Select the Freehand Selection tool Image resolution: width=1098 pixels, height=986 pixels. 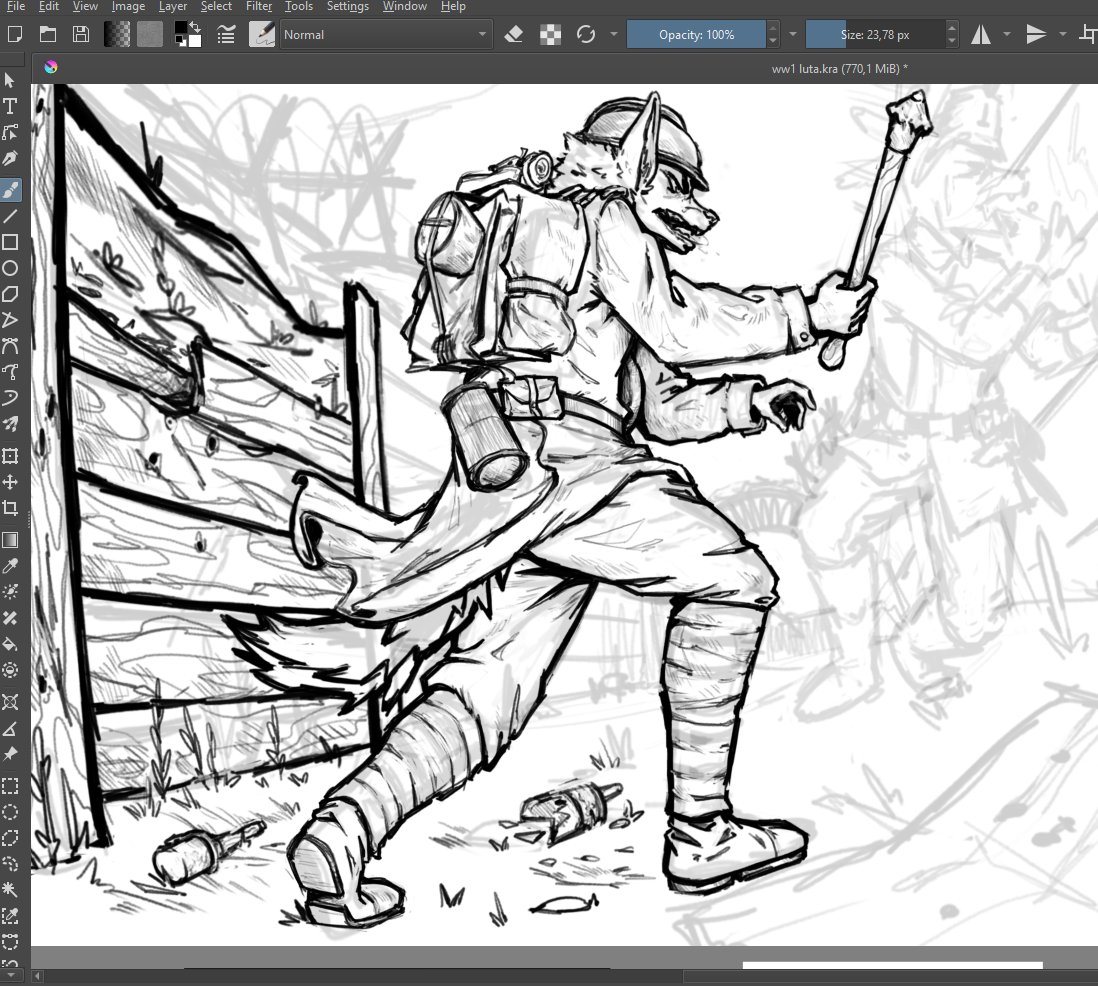(10, 864)
